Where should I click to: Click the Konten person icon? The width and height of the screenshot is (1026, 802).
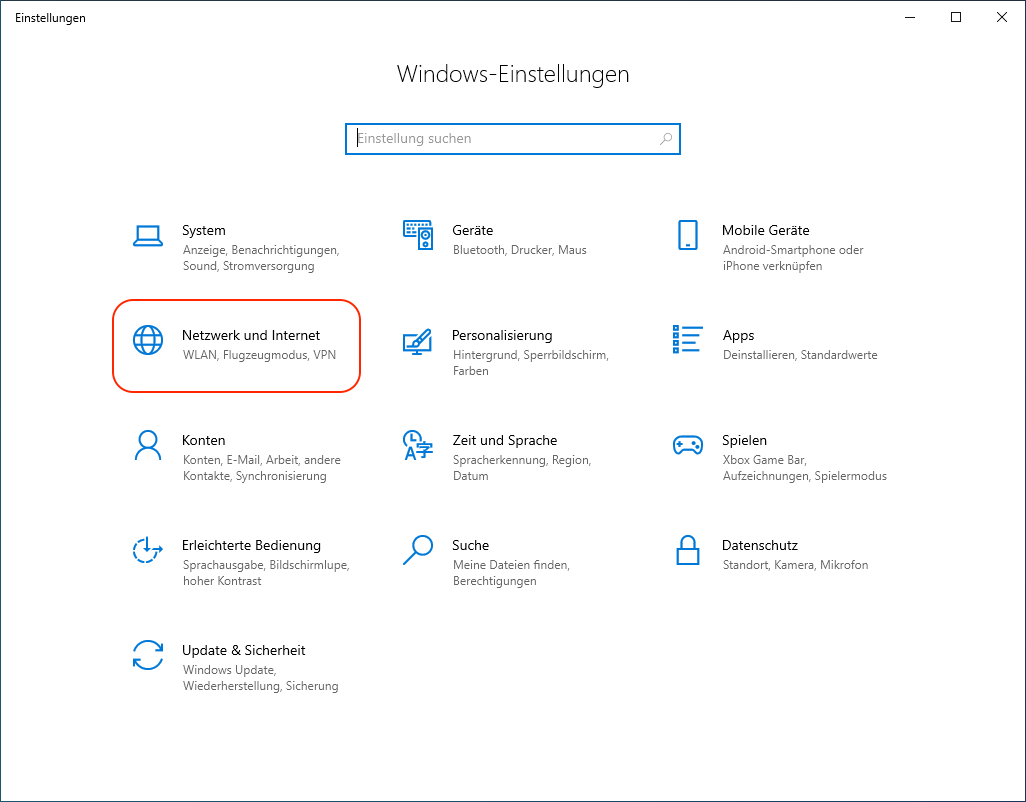[x=148, y=445]
